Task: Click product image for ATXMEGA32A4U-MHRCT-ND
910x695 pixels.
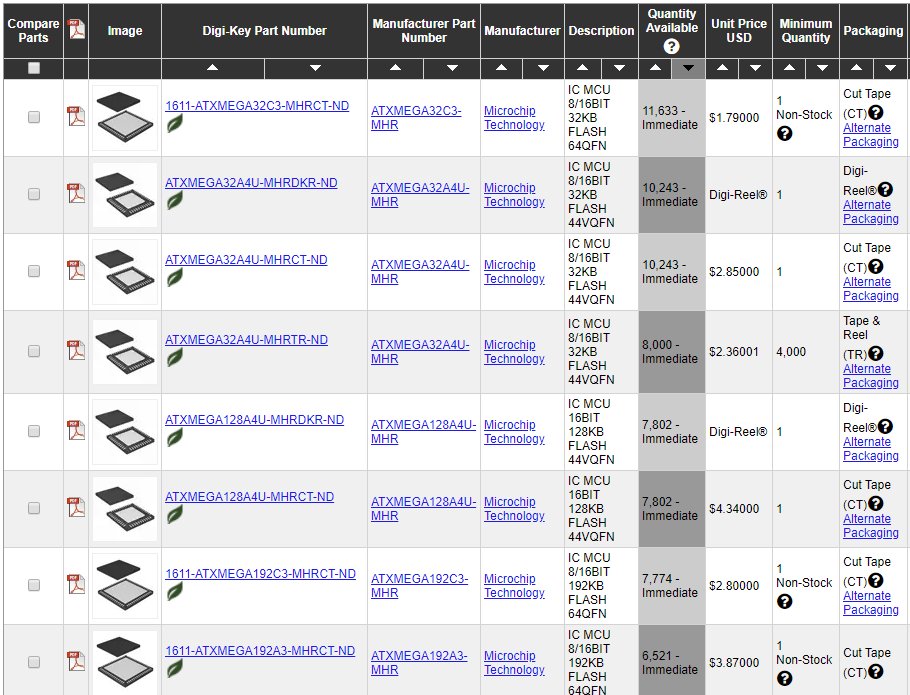Action: (x=125, y=272)
